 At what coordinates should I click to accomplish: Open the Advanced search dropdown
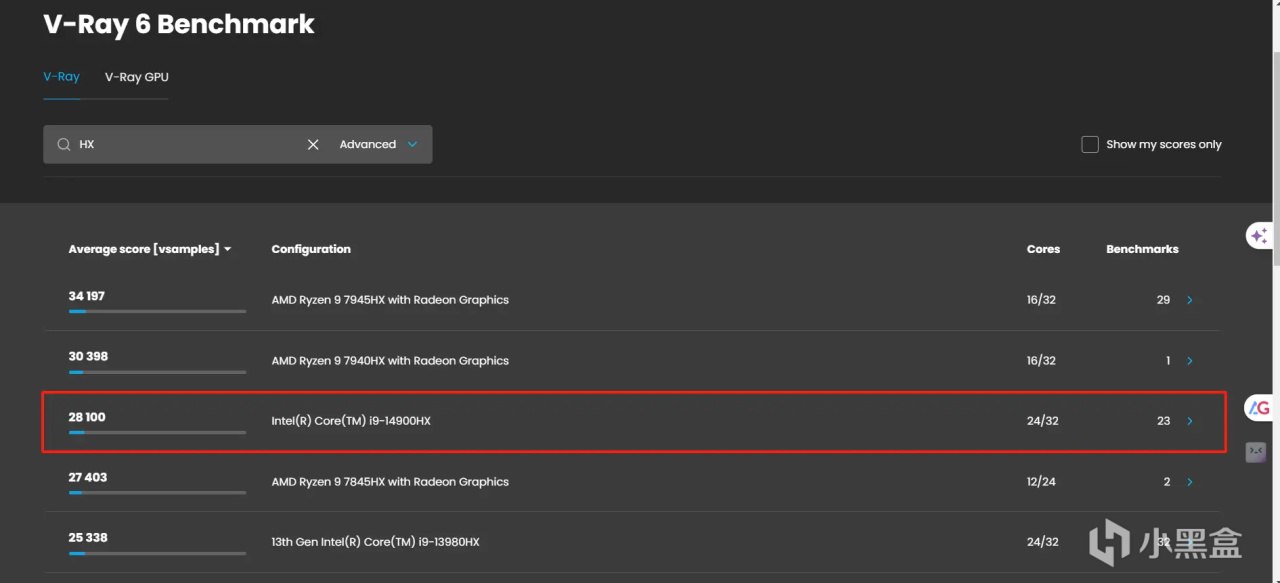point(379,144)
